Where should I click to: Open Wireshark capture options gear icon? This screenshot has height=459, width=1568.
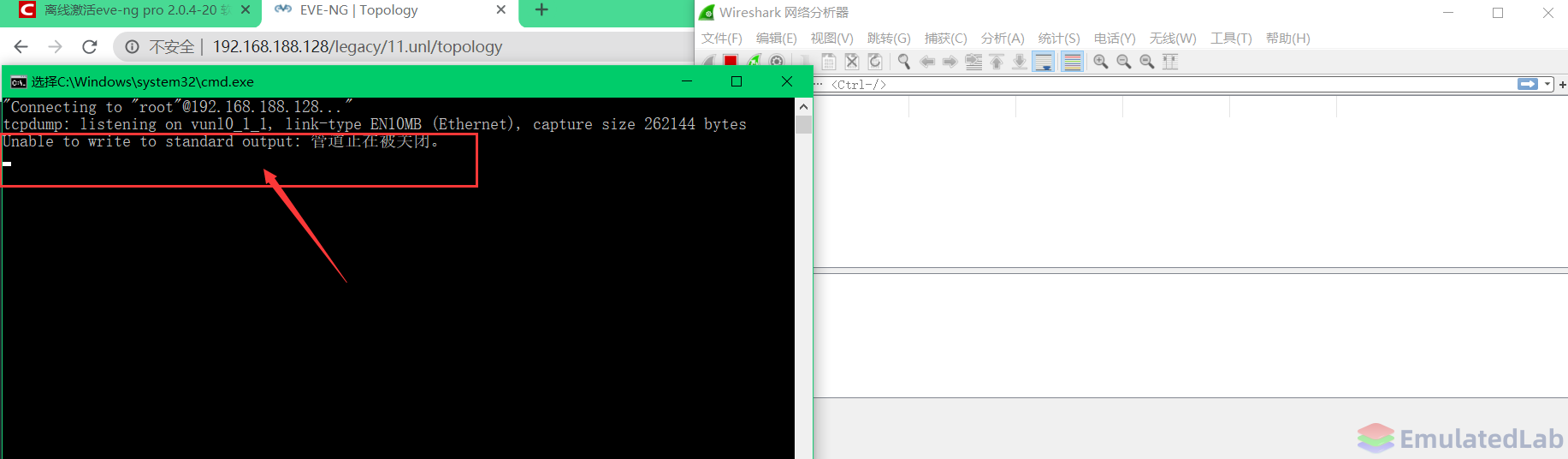pos(777,62)
